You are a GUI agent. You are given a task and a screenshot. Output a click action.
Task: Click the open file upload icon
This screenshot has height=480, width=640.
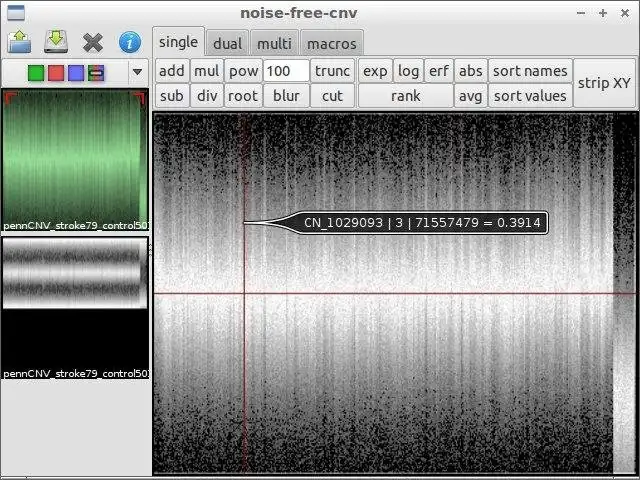point(19,42)
